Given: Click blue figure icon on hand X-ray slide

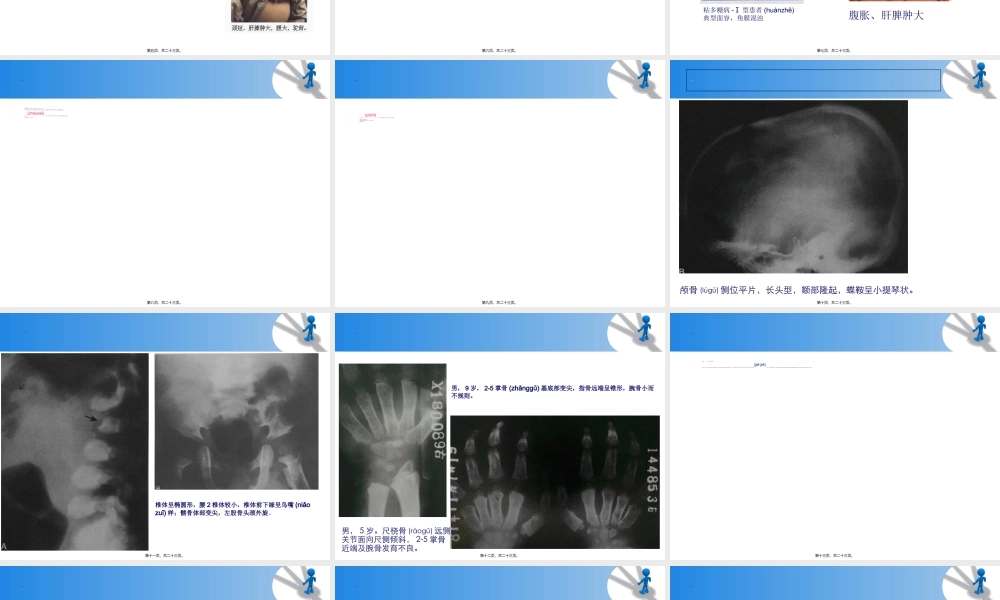Looking at the screenshot, I should [641, 331].
